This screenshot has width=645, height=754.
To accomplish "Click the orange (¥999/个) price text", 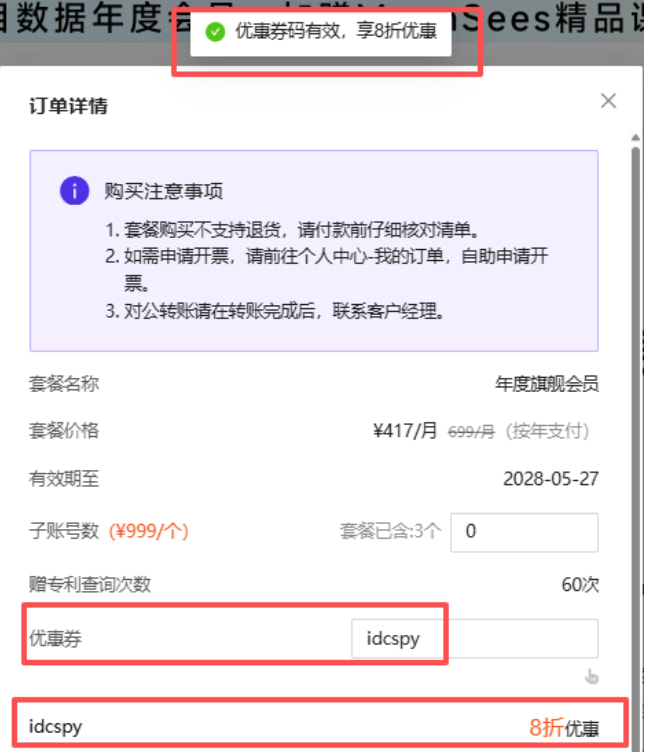I will coord(149,531).
